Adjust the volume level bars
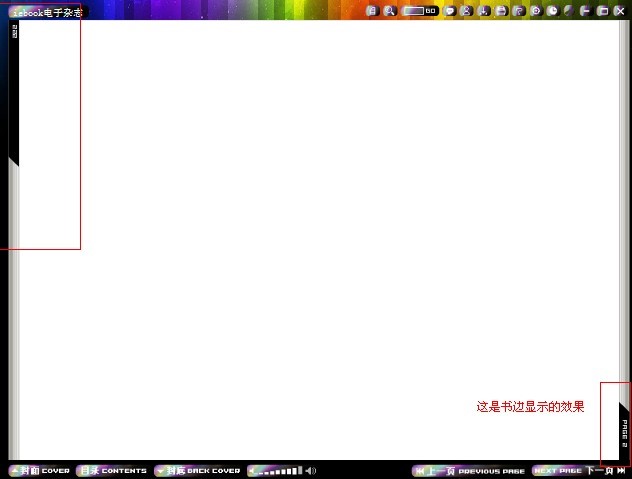Image resolution: width=632 pixels, height=479 pixels. [x=278, y=471]
